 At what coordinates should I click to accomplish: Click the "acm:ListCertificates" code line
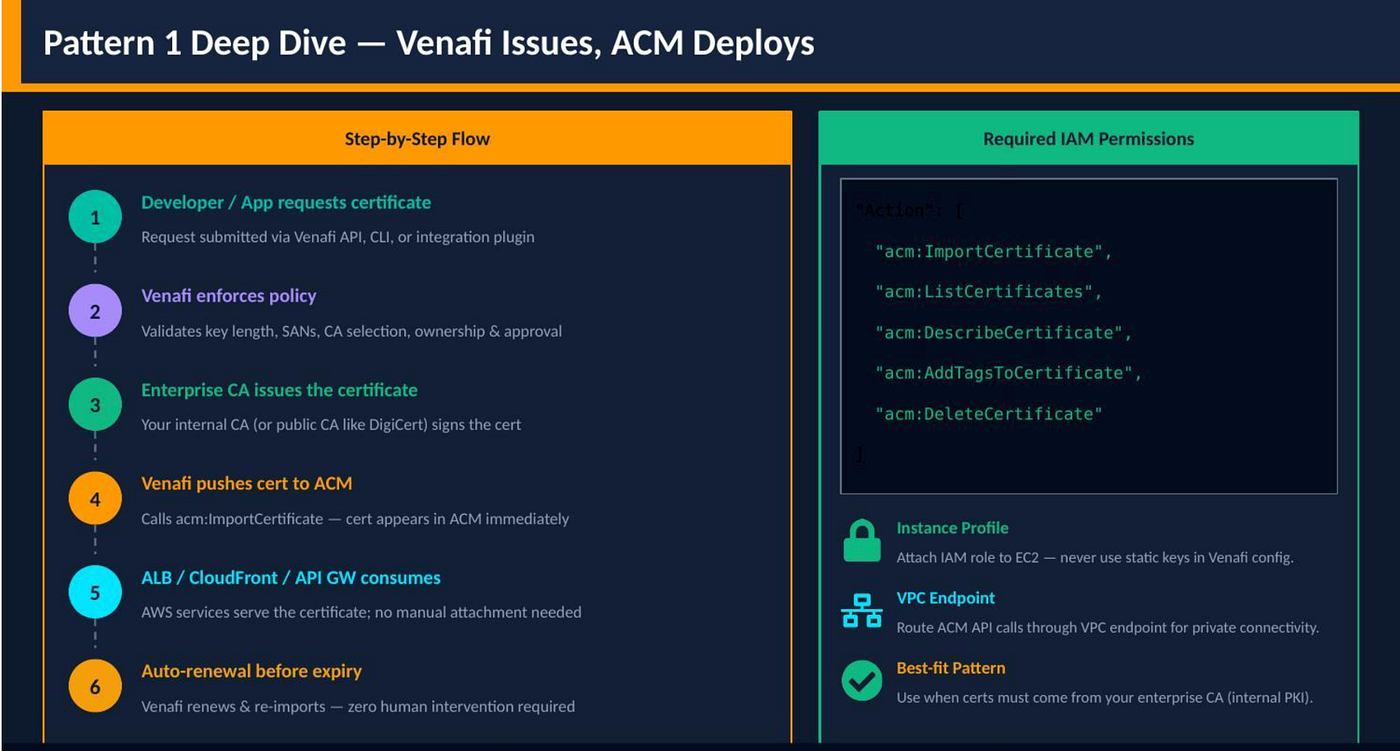click(x=988, y=292)
